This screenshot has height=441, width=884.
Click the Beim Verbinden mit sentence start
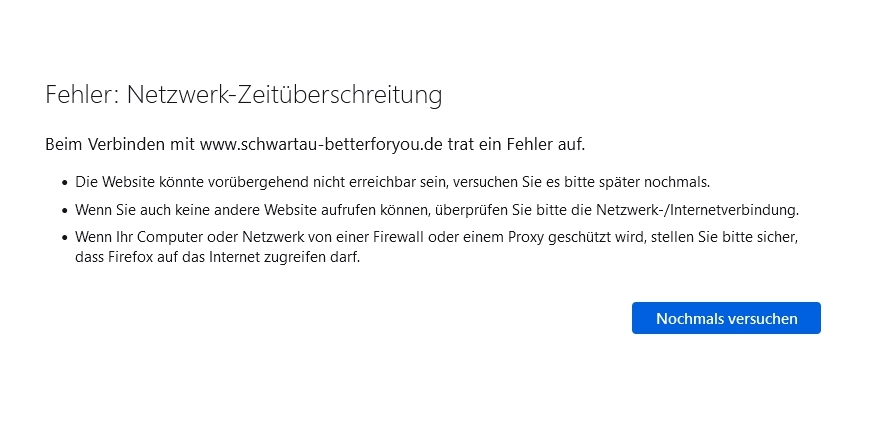pos(121,145)
